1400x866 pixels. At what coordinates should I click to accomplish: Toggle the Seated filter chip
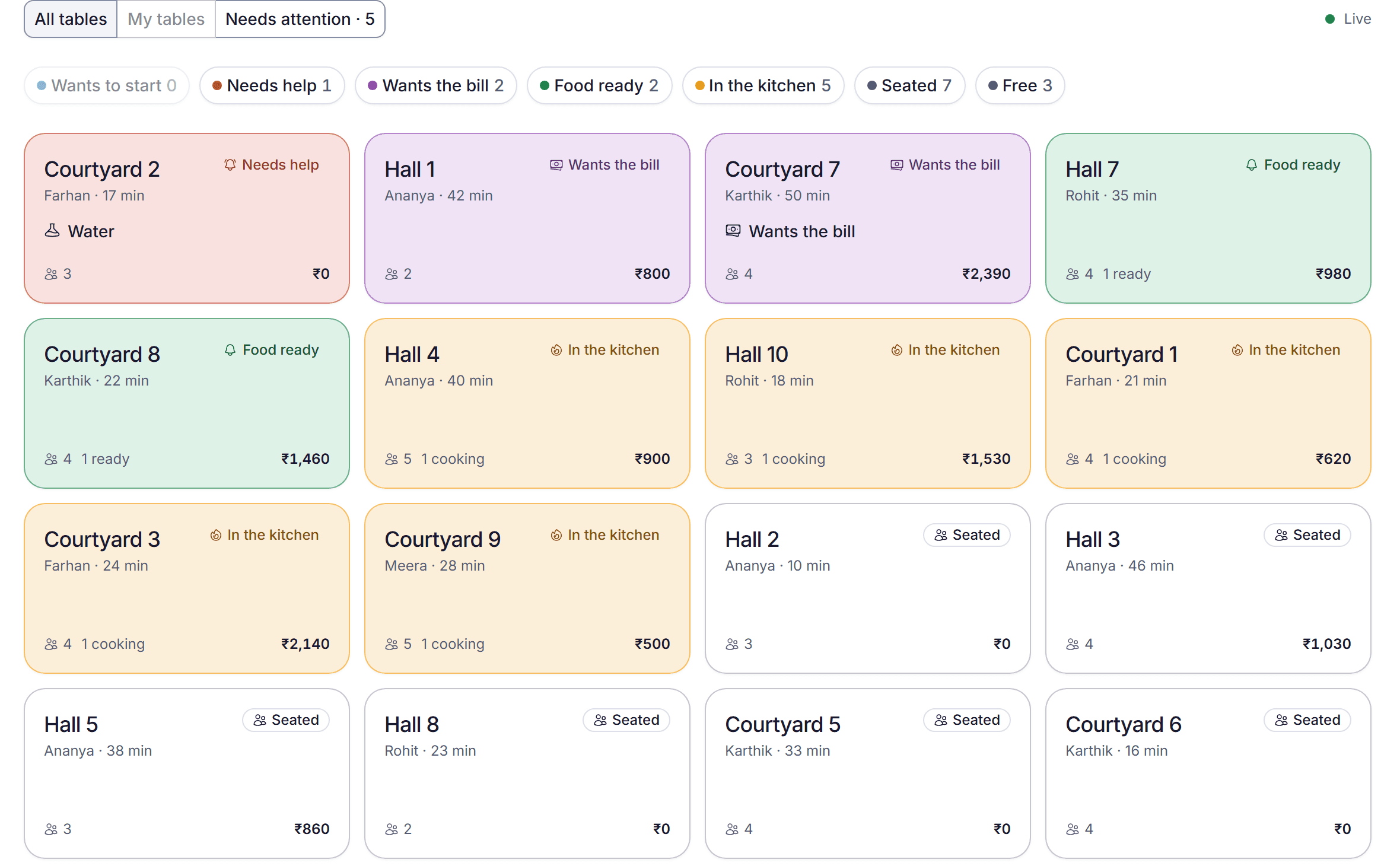(x=909, y=85)
